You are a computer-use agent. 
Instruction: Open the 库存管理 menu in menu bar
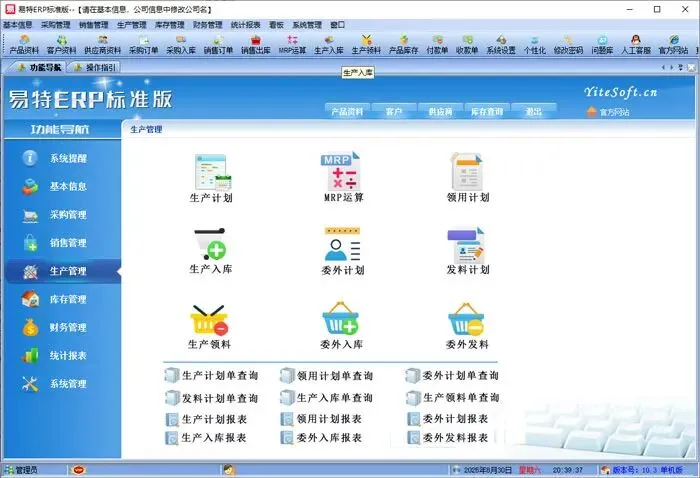click(x=170, y=25)
